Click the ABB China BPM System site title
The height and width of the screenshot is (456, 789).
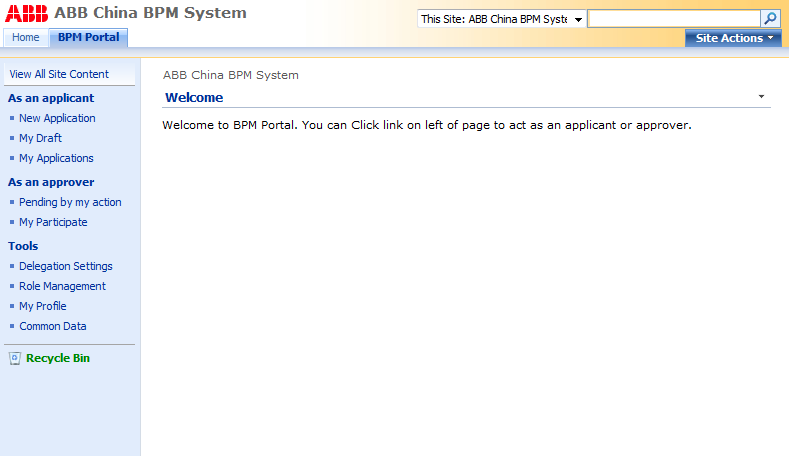coord(150,13)
